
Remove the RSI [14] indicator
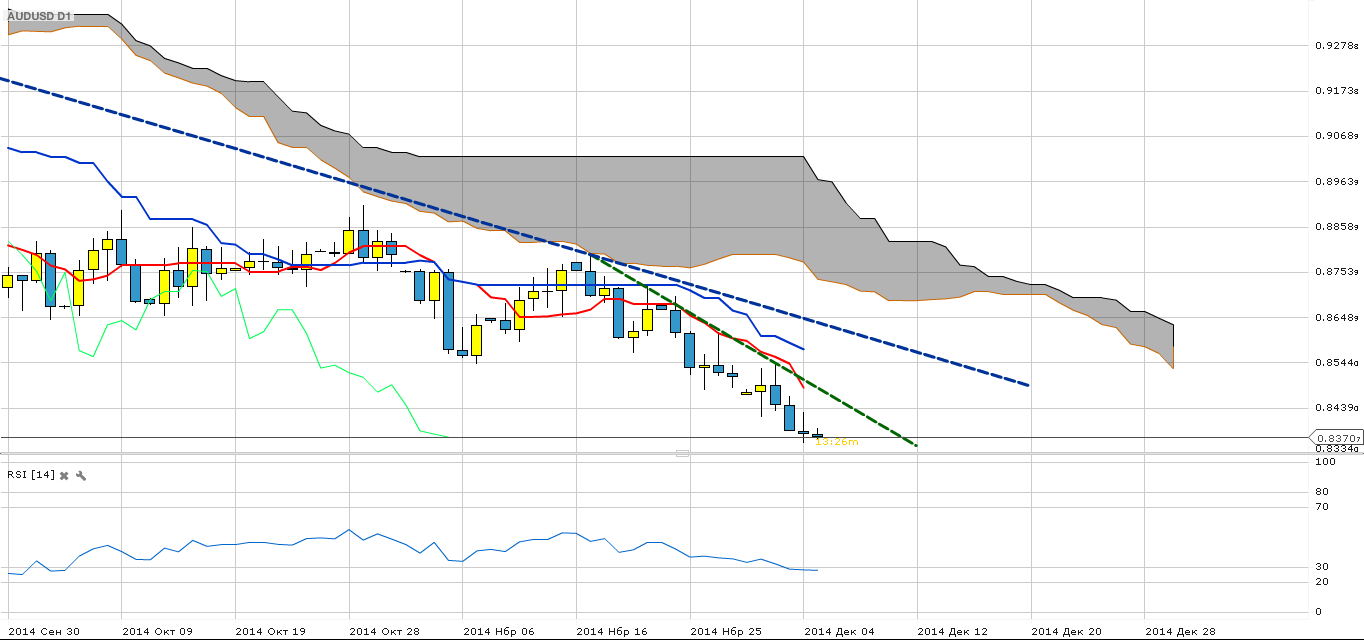(x=64, y=475)
